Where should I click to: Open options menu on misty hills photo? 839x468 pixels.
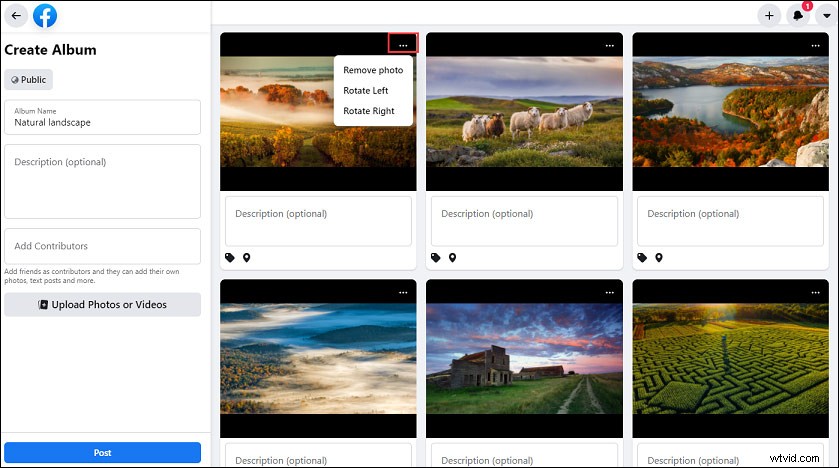click(x=403, y=293)
